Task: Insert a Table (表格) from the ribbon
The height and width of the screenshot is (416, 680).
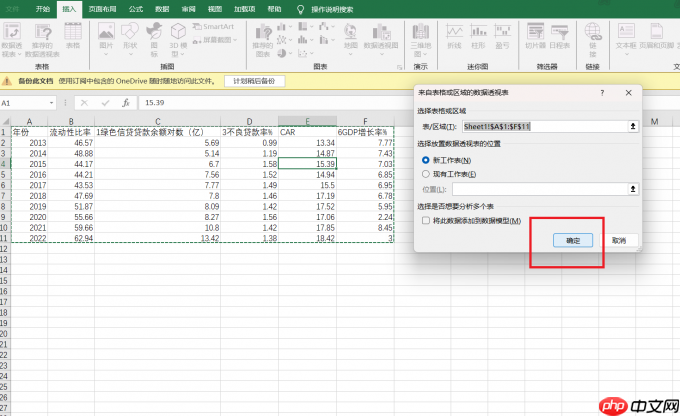Action: [x=73, y=36]
